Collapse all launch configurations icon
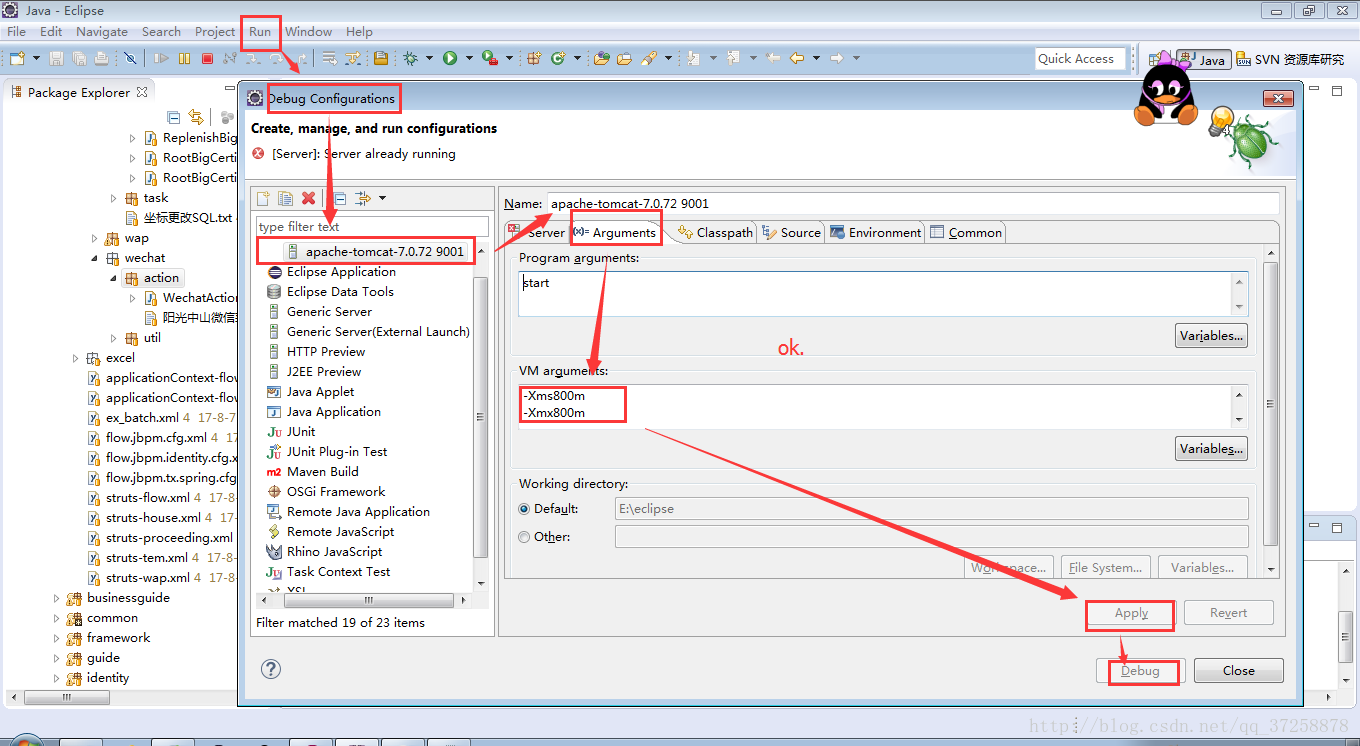Viewport: 1360px width, 746px height. click(339, 198)
